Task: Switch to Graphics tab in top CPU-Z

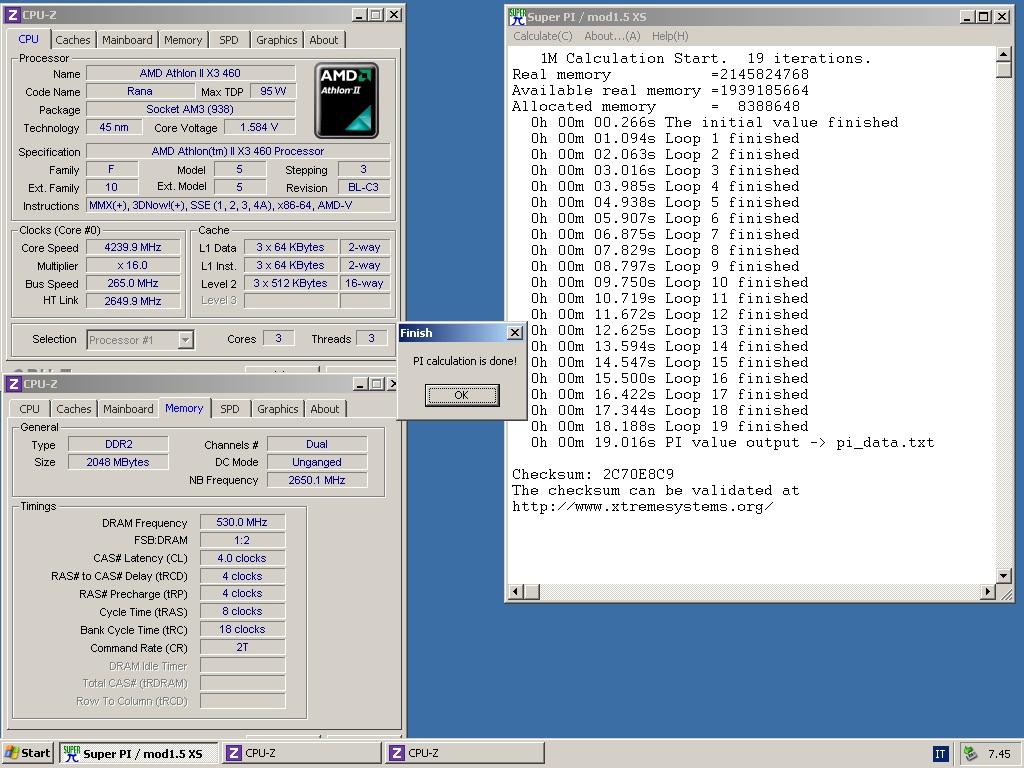Action: (x=276, y=40)
